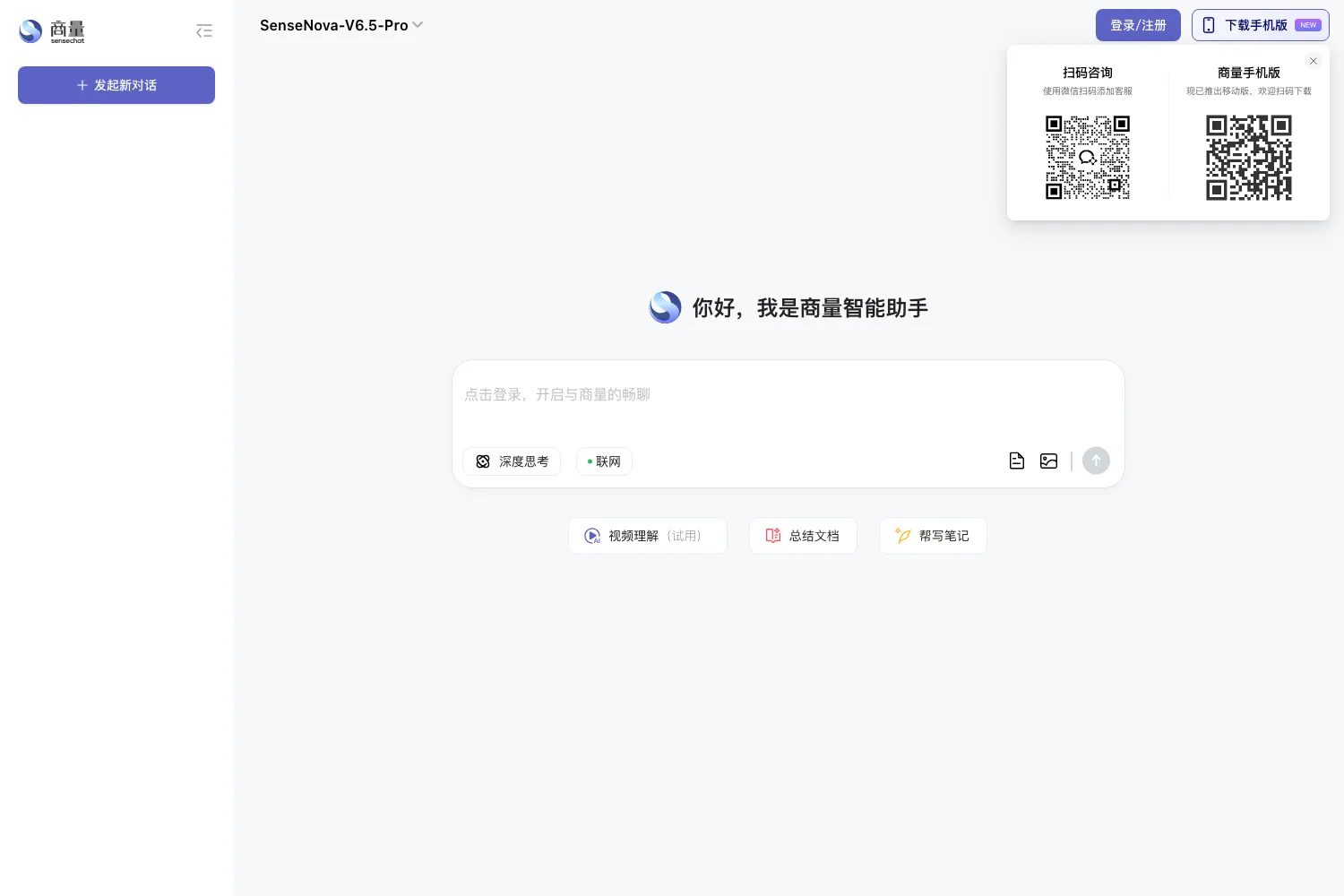Screen dimensions: 1344x896
Task: Open the 总结文档 summarize document shortcut
Action: coord(803,536)
